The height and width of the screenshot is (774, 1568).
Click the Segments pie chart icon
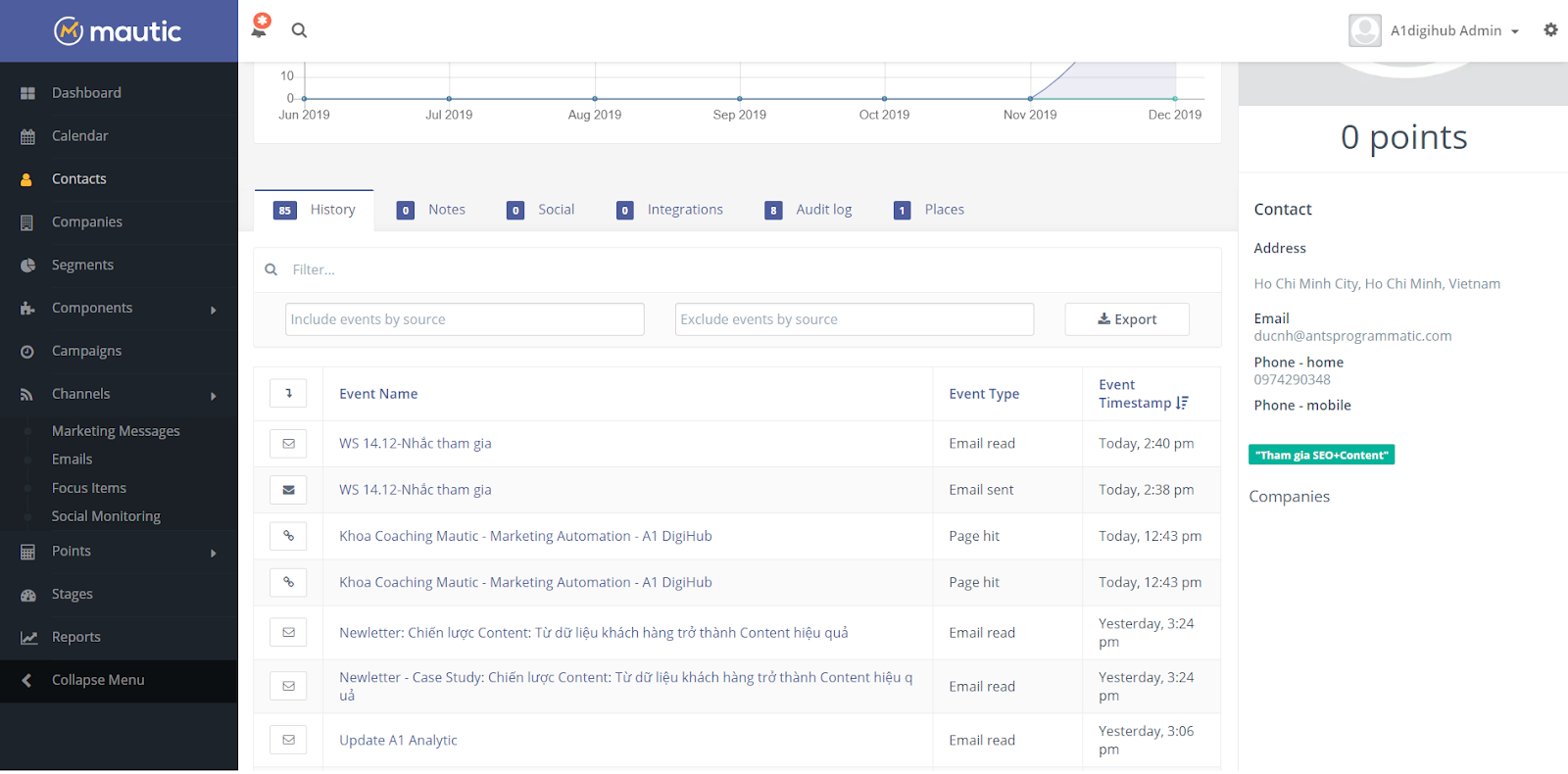tap(27, 266)
